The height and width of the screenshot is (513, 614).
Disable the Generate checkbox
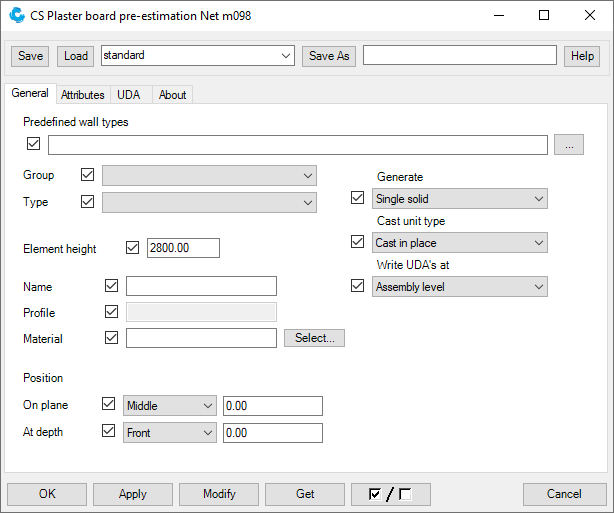(358, 198)
